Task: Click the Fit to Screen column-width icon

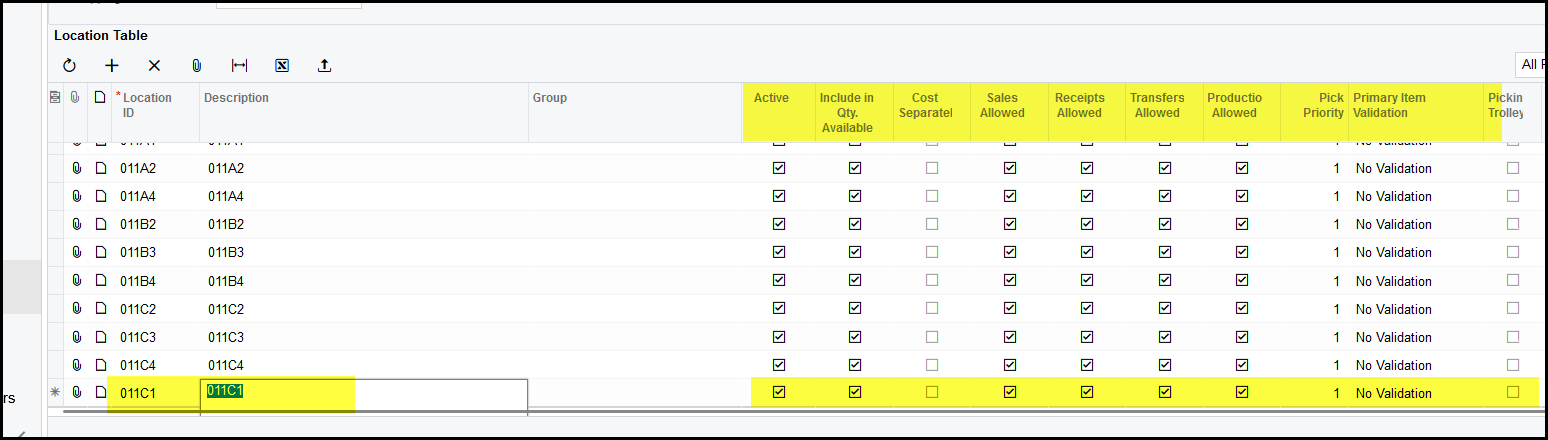Action: 239,66
